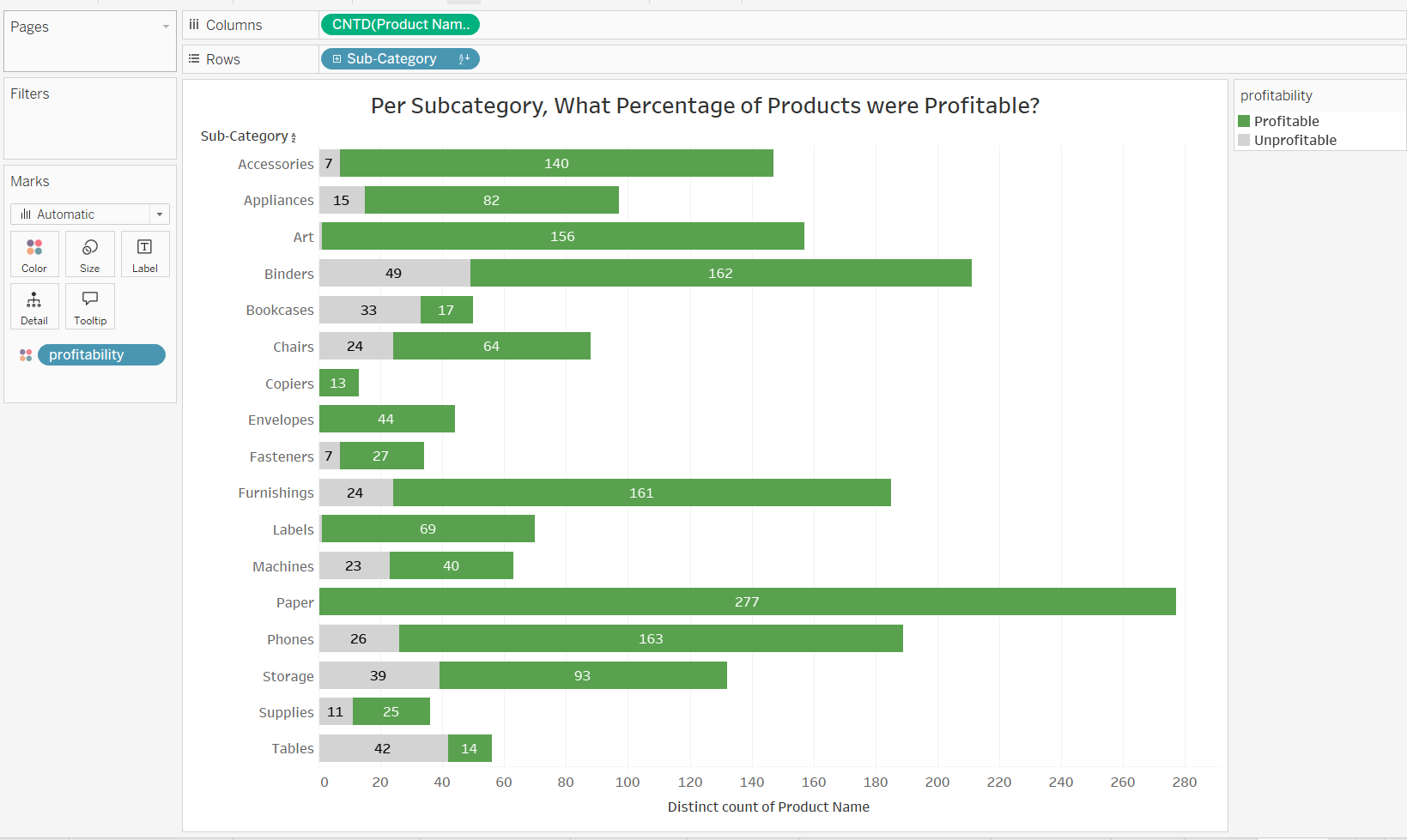The width and height of the screenshot is (1407, 840).
Task: Click the green Profitable legend swatch
Action: [x=1244, y=121]
